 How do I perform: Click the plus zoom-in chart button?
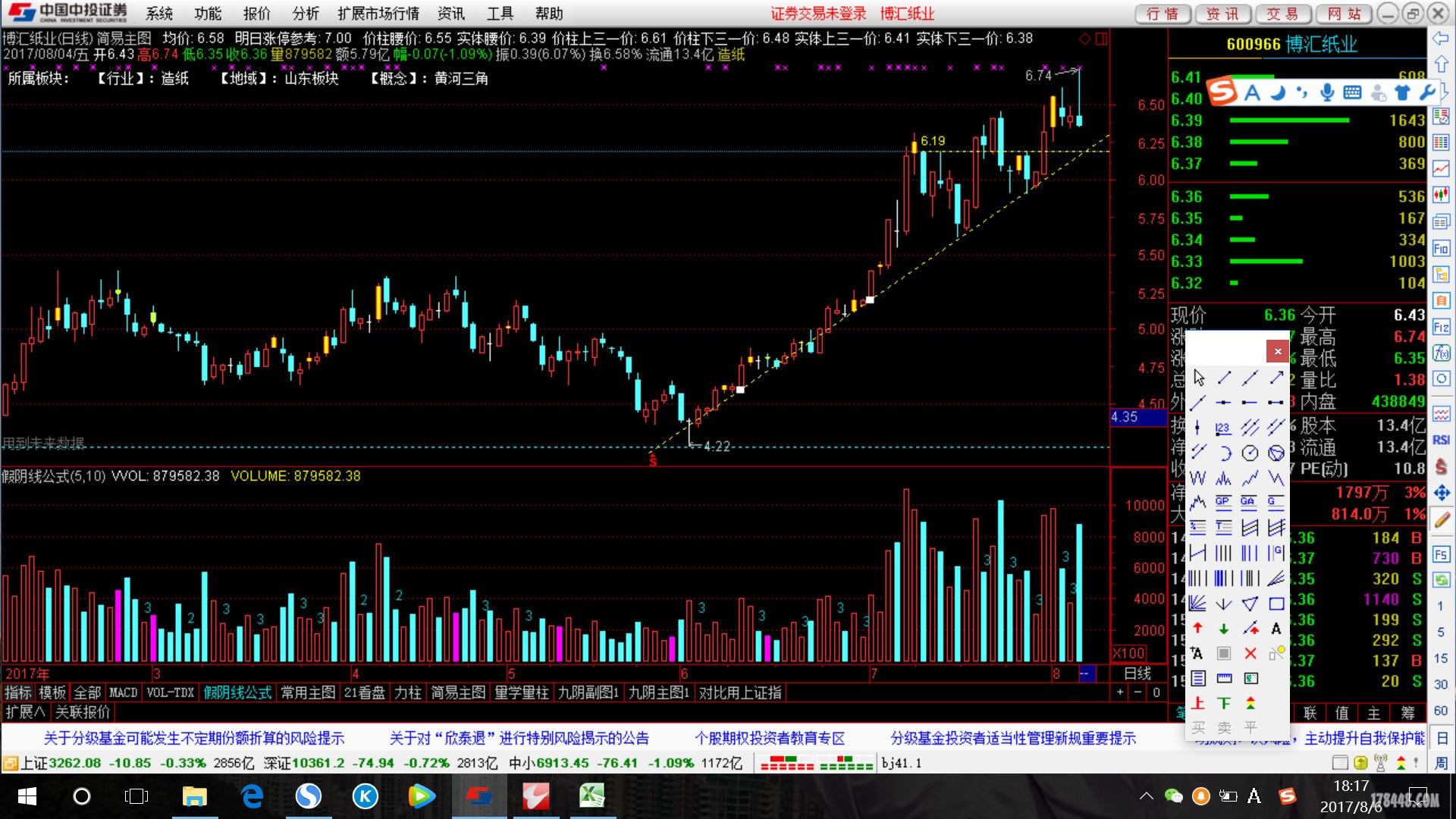pyautogui.click(x=1119, y=692)
